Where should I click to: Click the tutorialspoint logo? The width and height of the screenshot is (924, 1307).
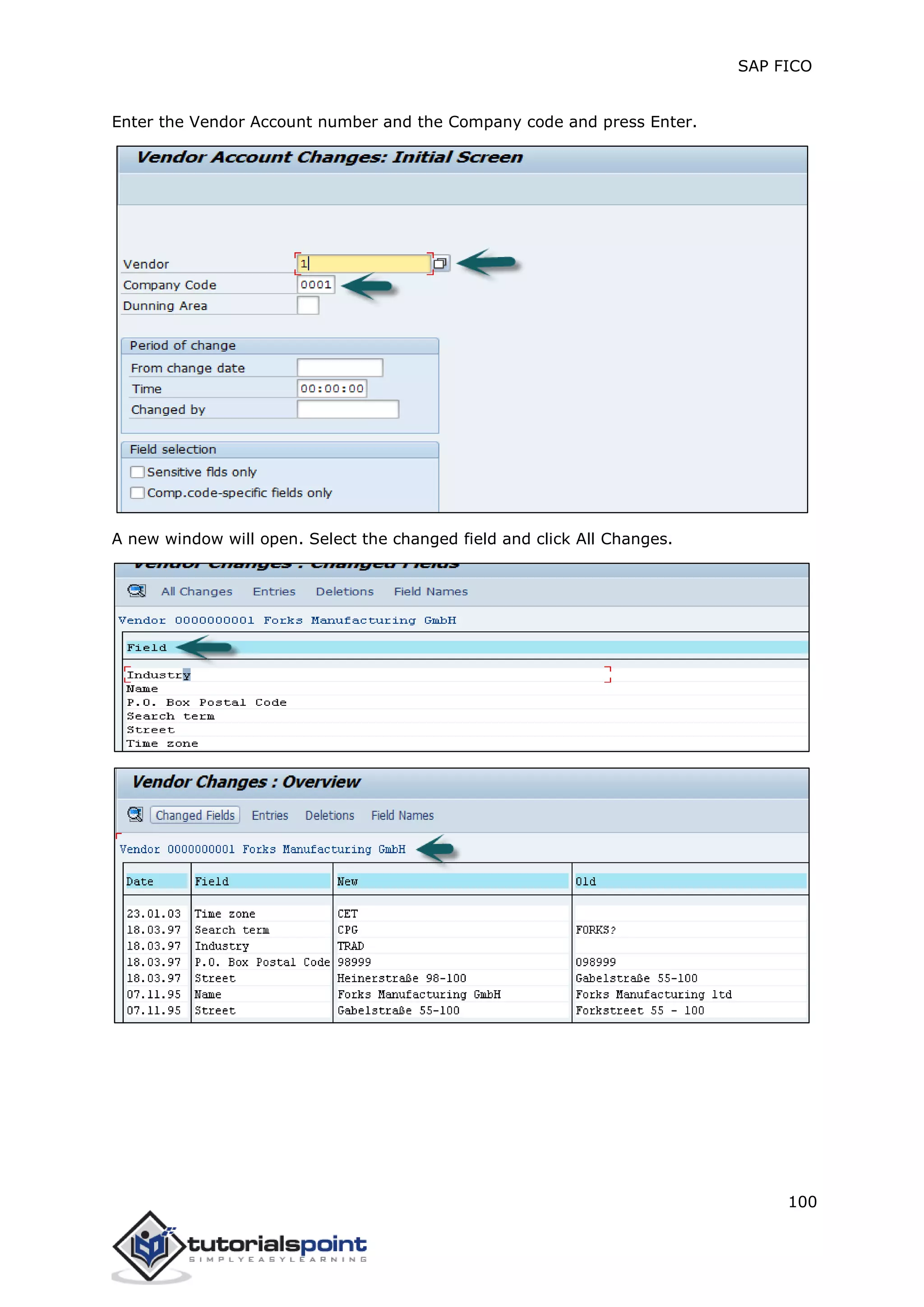point(240,1247)
